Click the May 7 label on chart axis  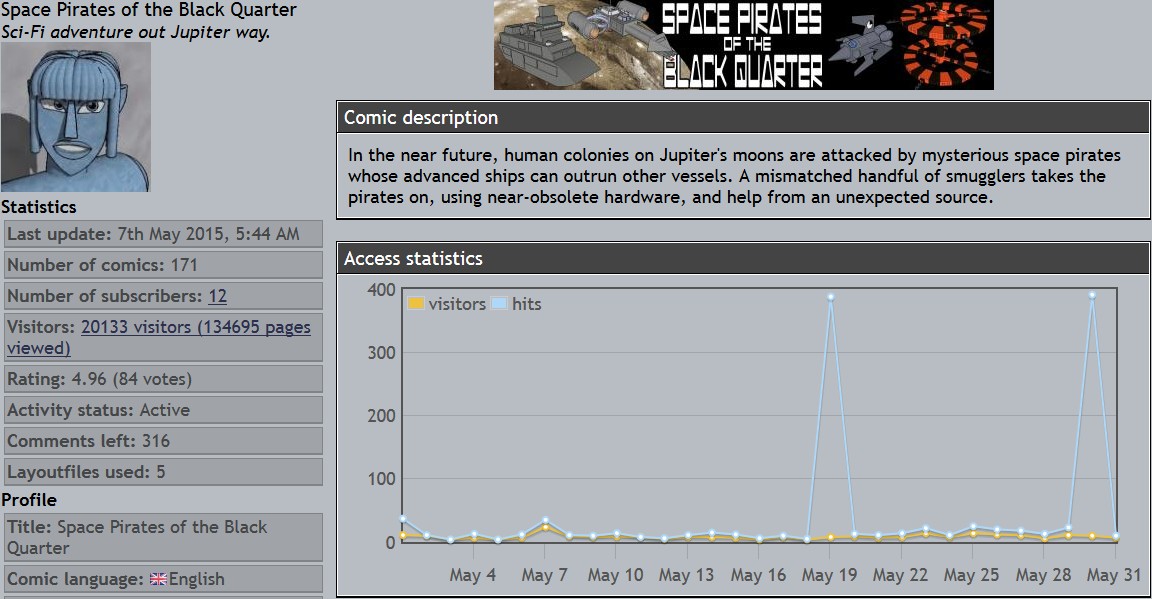coord(544,575)
